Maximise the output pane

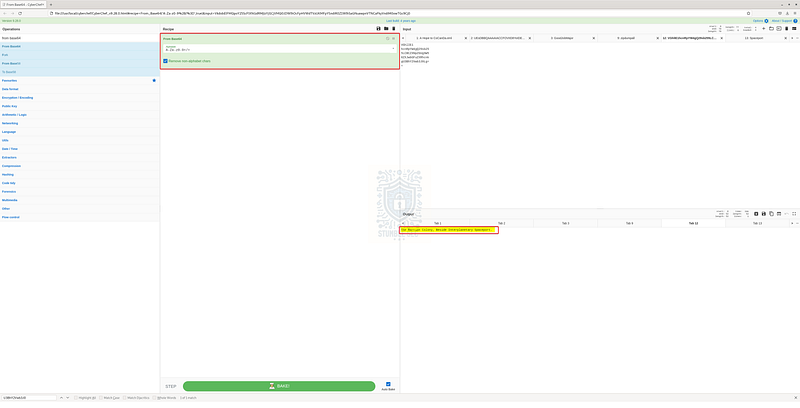click(794, 214)
